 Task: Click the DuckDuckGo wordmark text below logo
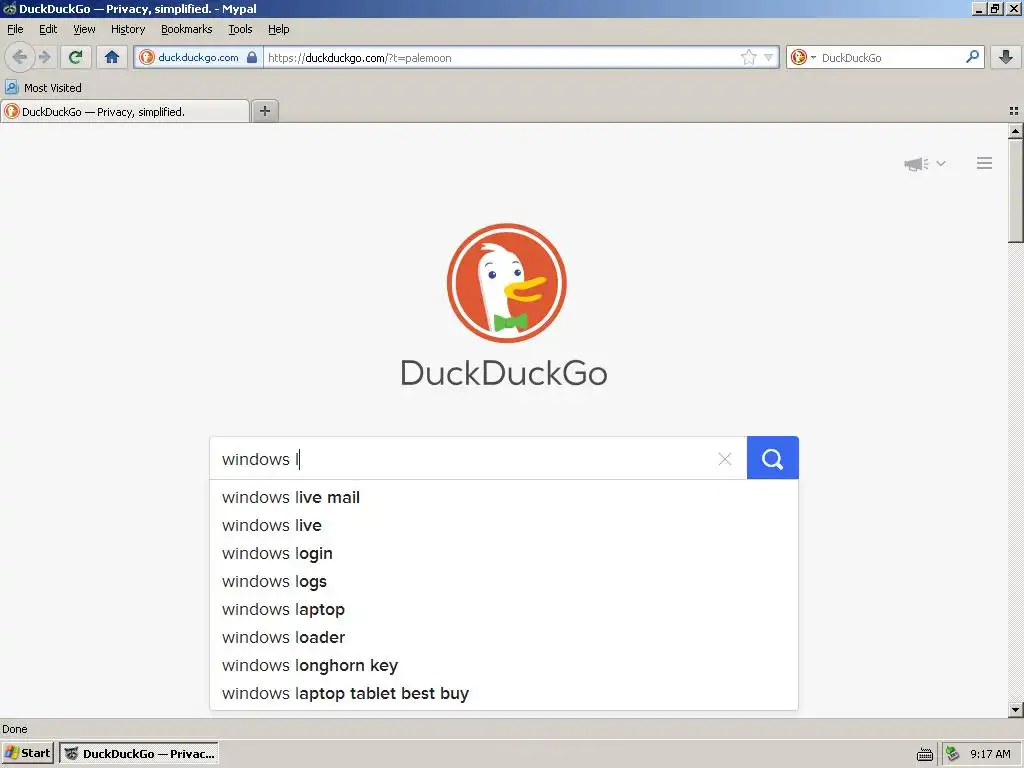(504, 373)
